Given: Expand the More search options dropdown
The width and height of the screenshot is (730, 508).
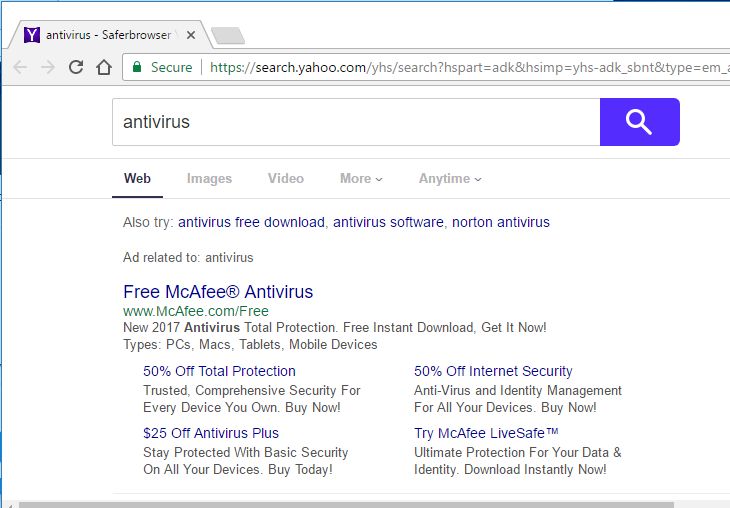Looking at the screenshot, I should click(361, 178).
